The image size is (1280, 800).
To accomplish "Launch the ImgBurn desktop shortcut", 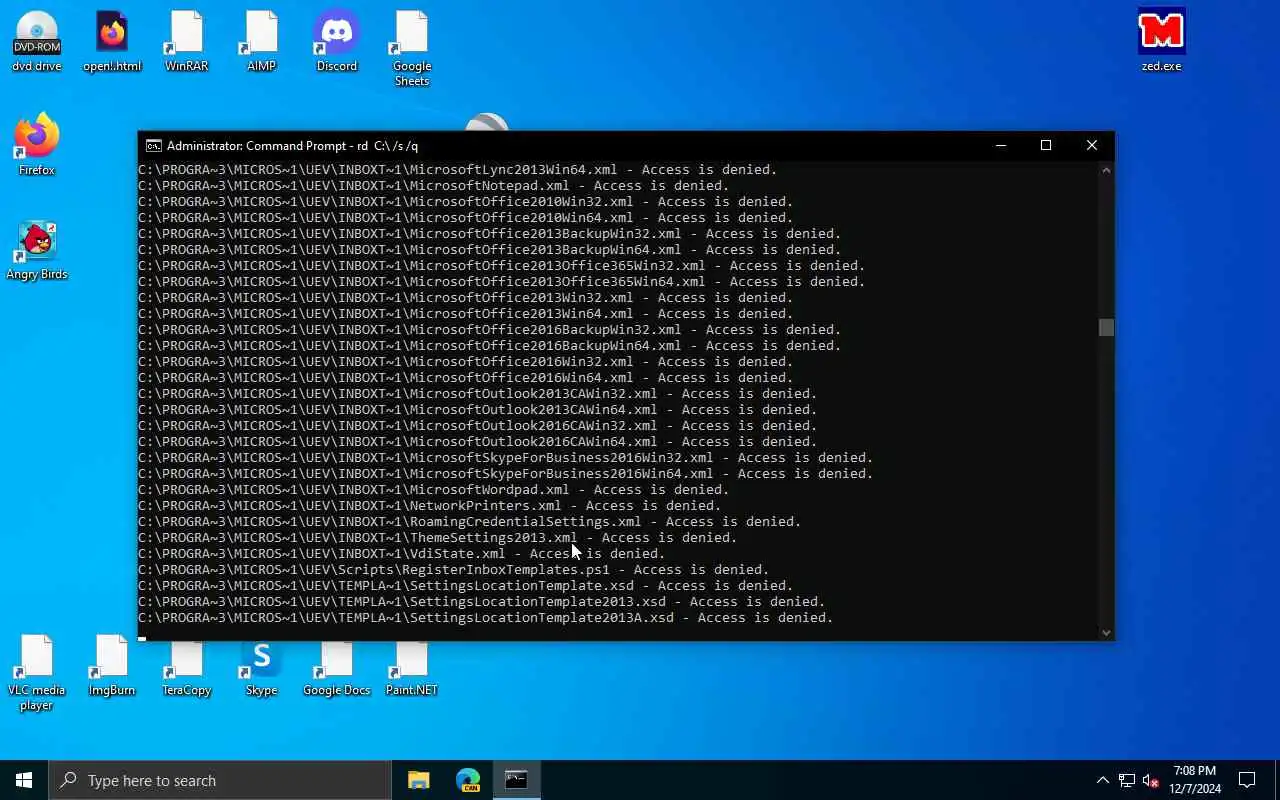I will [x=112, y=666].
